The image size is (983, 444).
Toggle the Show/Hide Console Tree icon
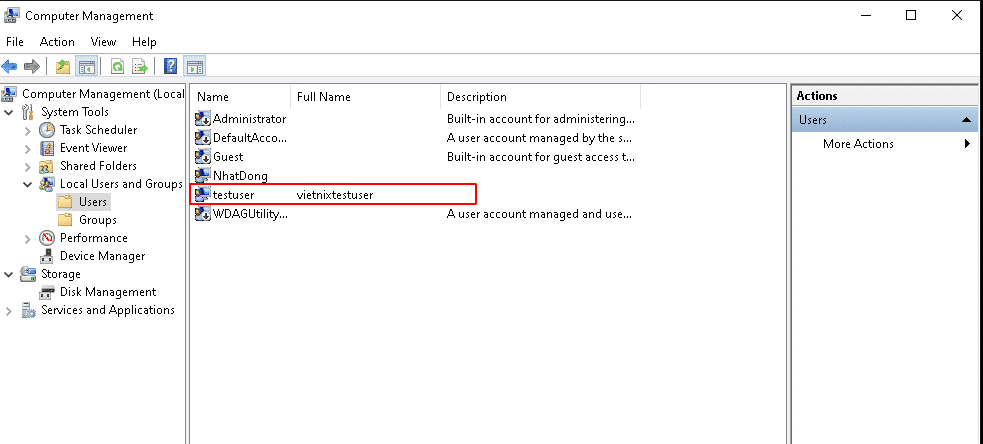tap(86, 66)
